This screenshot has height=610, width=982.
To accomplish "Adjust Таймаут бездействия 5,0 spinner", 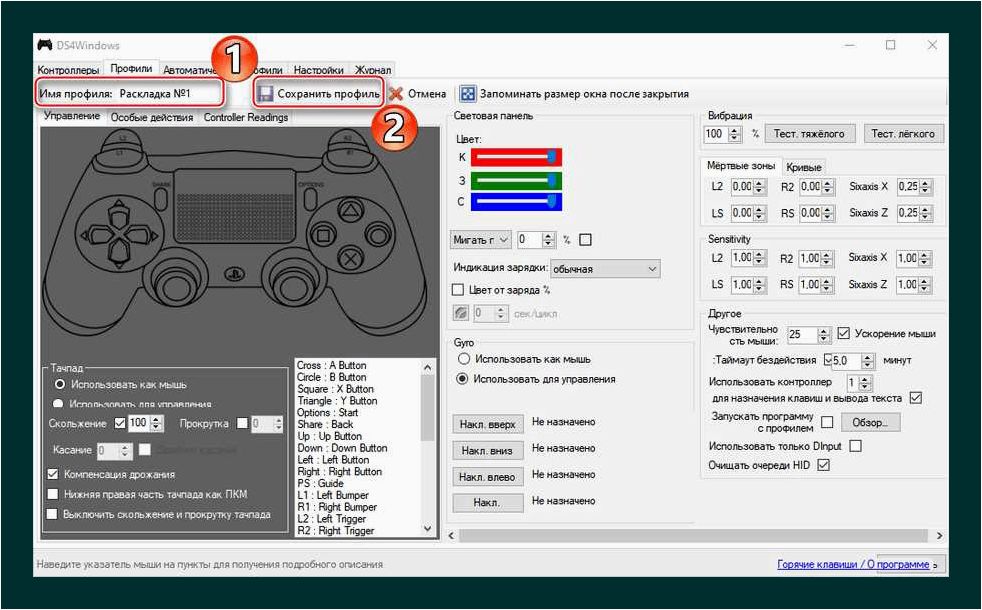I will pyautogui.click(x=867, y=361).
